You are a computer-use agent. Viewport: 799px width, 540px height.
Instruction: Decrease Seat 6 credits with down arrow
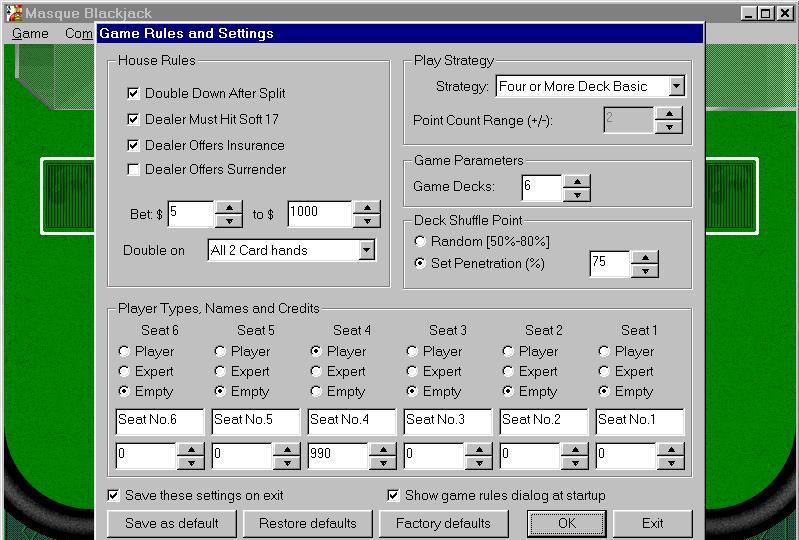pyautogui.click(x=191, y=462)
